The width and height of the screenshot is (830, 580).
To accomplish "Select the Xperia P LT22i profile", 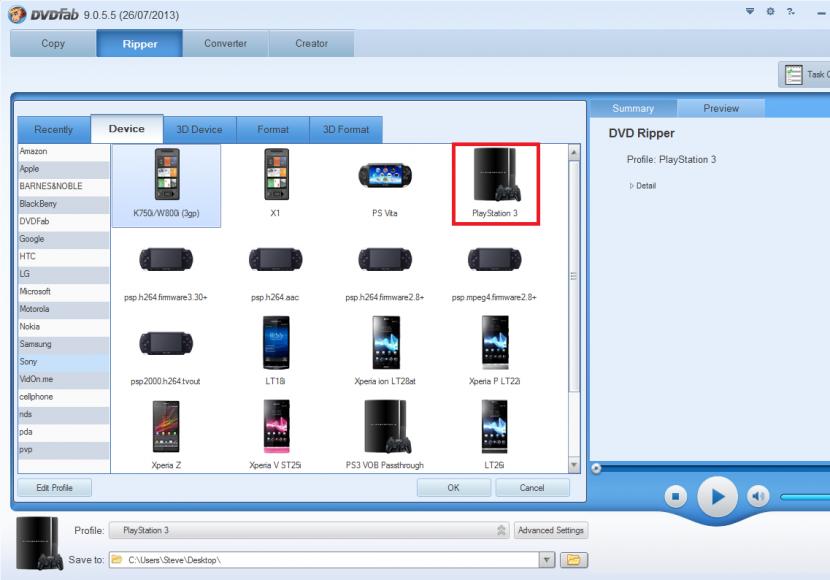I will pos(494,350).
